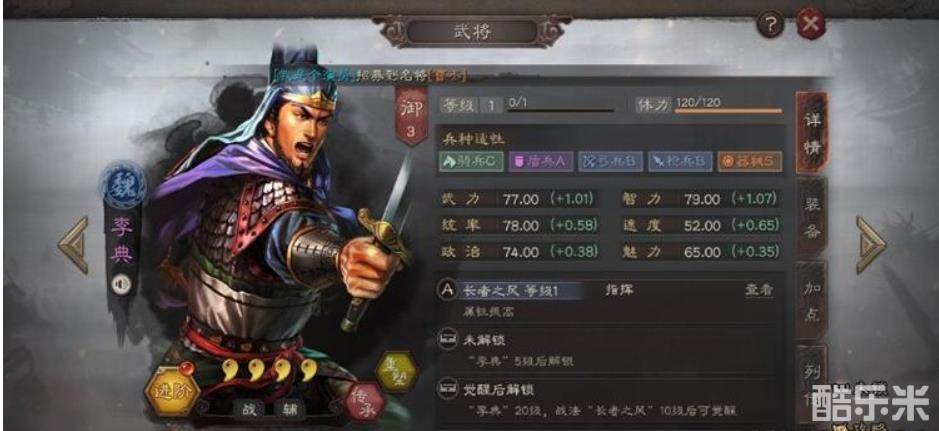Select the 骑兵C troop aptitude tag
Image resolution: width=939 pixels, height=431 pixels.
471,162
